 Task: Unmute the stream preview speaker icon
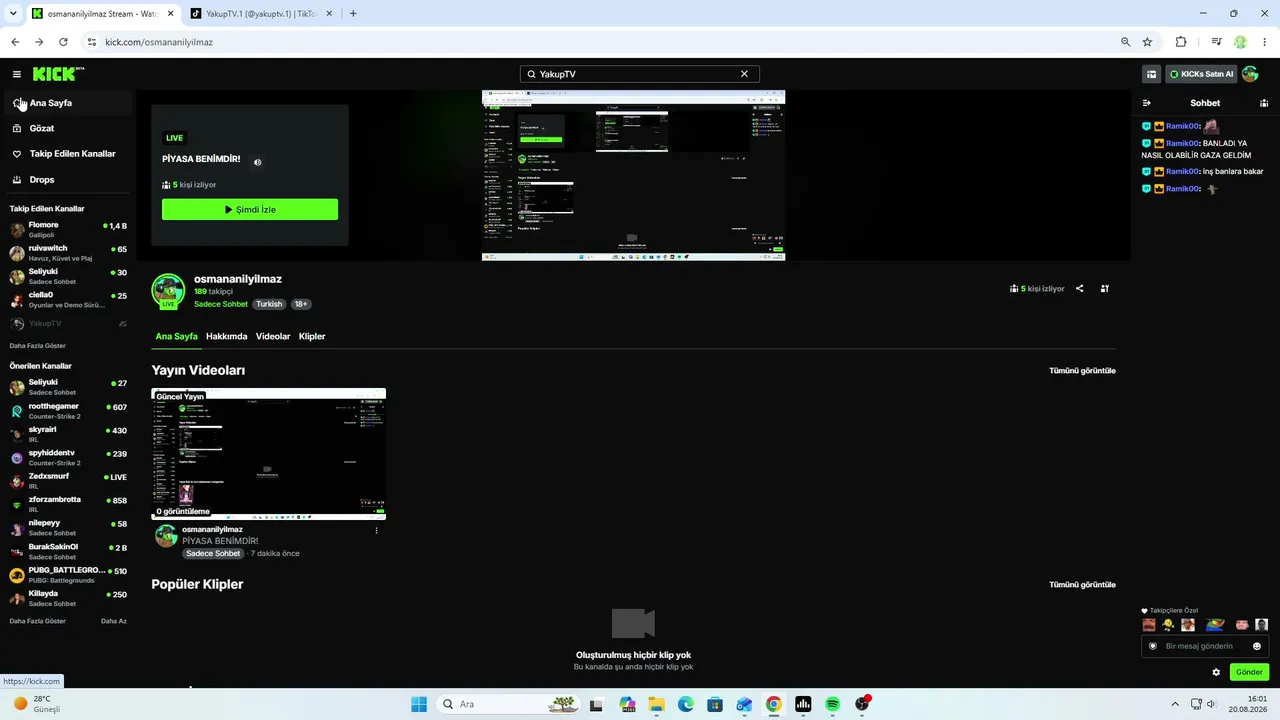[x=257, y=162]
